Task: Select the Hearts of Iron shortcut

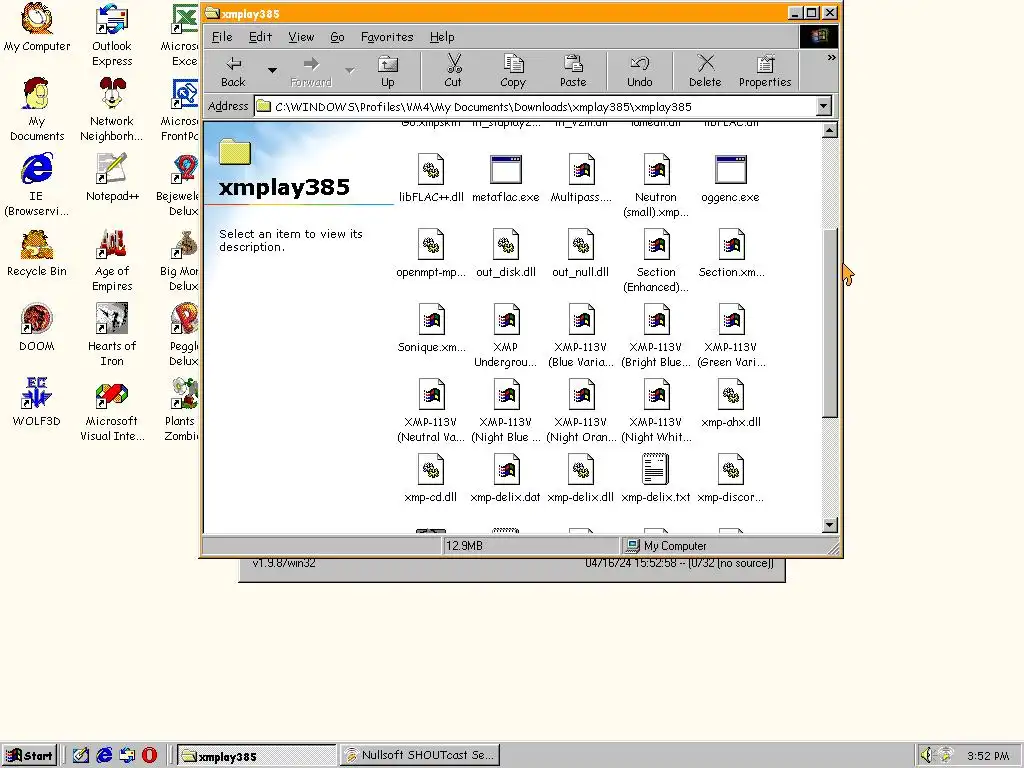Action: 112,336
